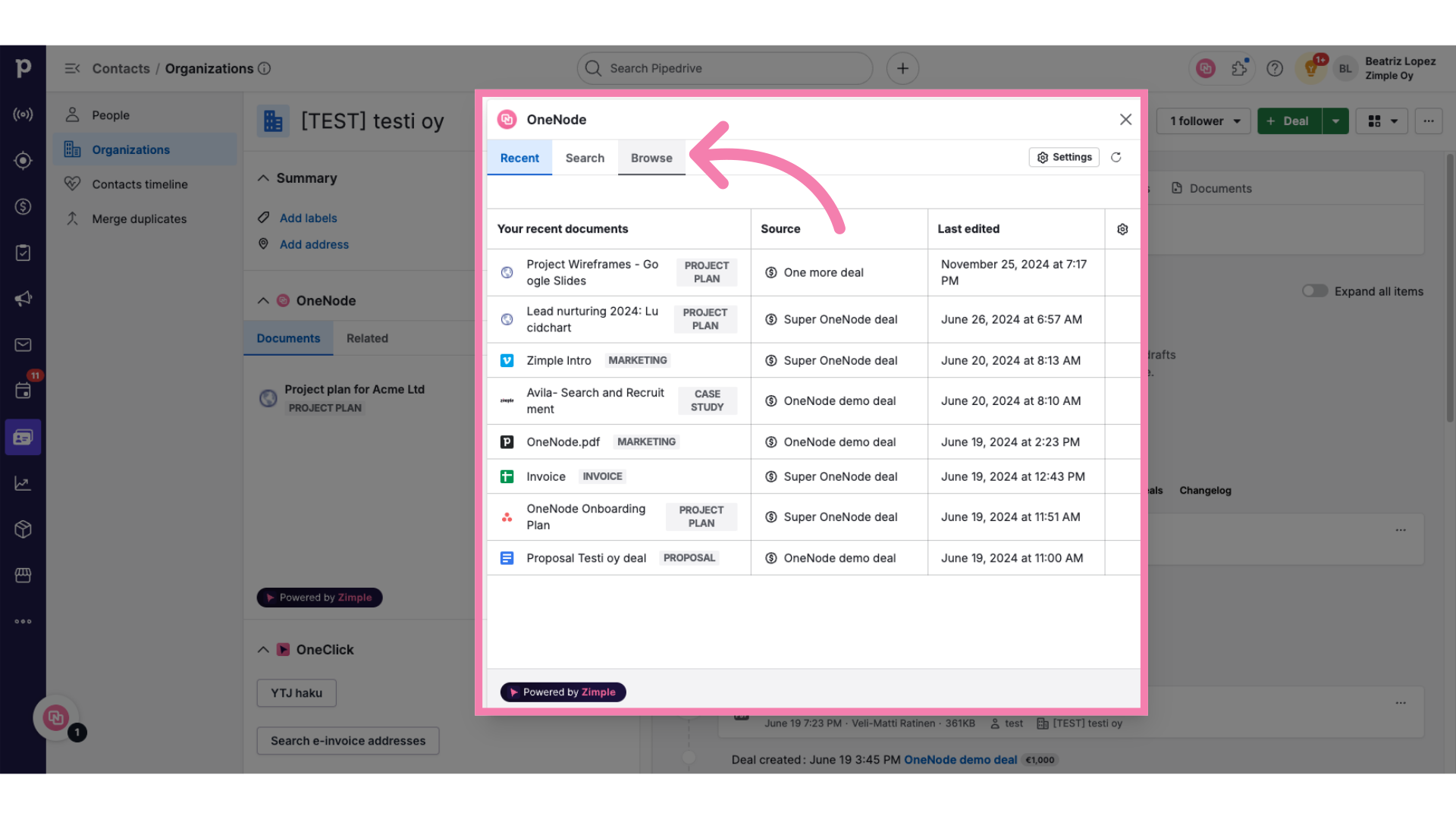The image size is (1456, 819).
Task: Open Activities calendar icon with 11 badge
Action: pos(23,391)
